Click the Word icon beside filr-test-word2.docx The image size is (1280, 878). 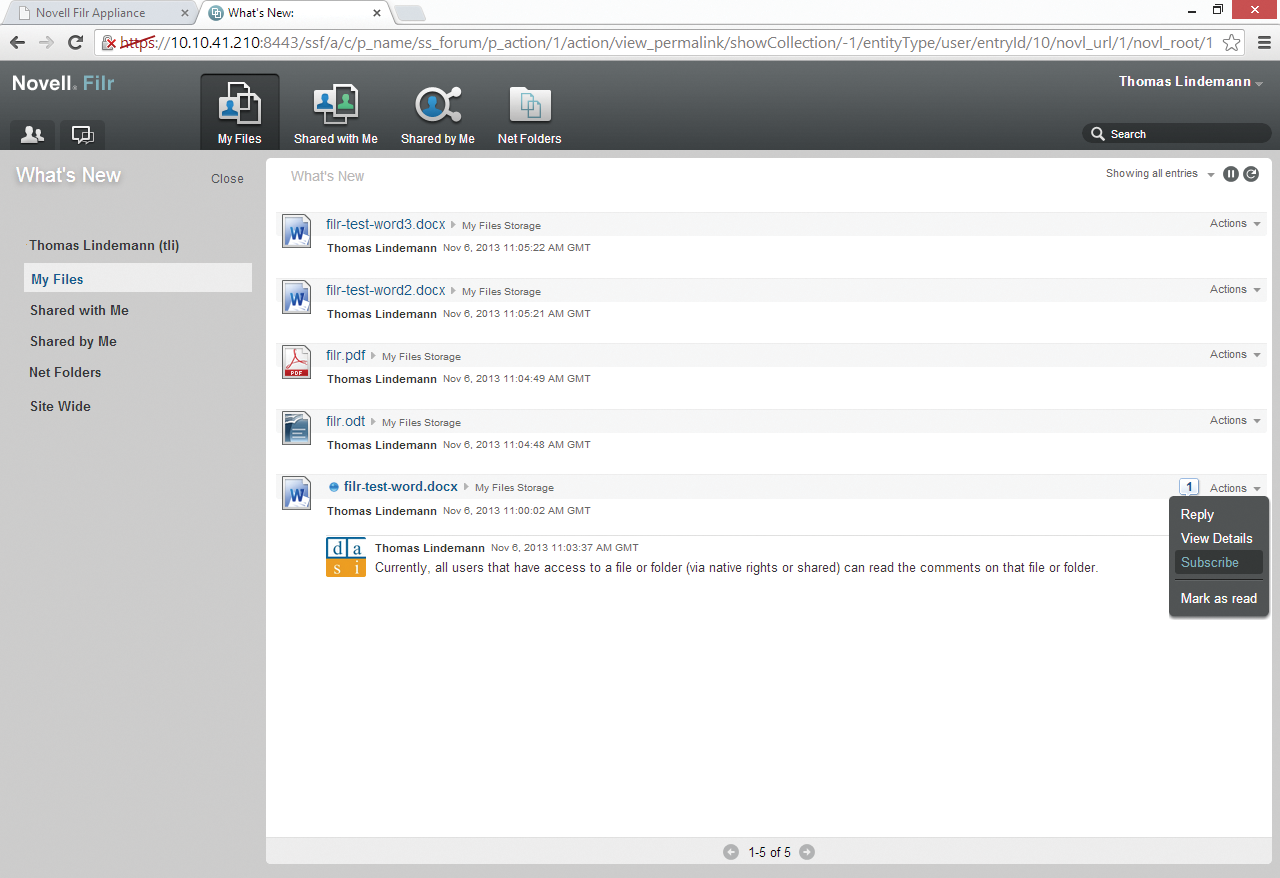click(x=296, y=297)
